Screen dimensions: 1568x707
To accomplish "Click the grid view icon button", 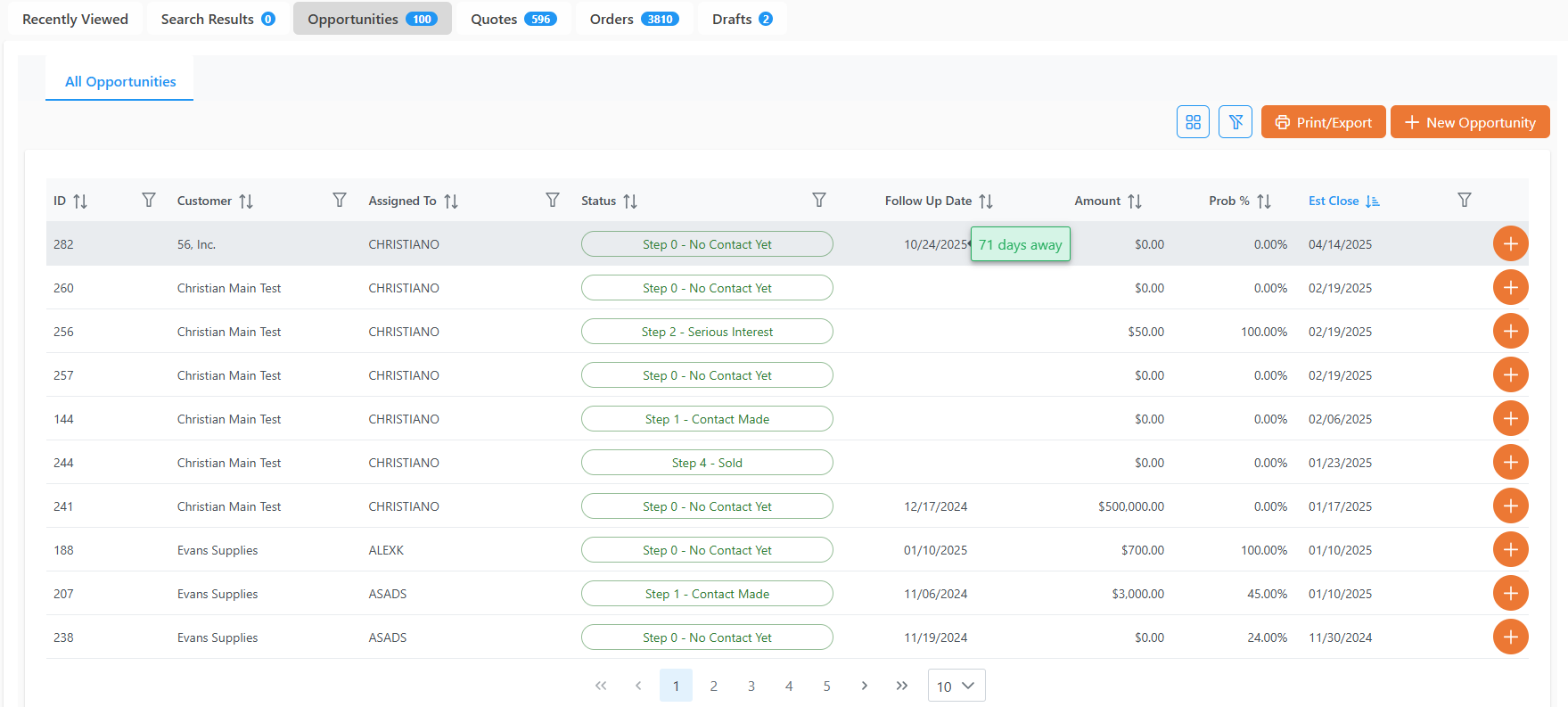I will 1193,122.
